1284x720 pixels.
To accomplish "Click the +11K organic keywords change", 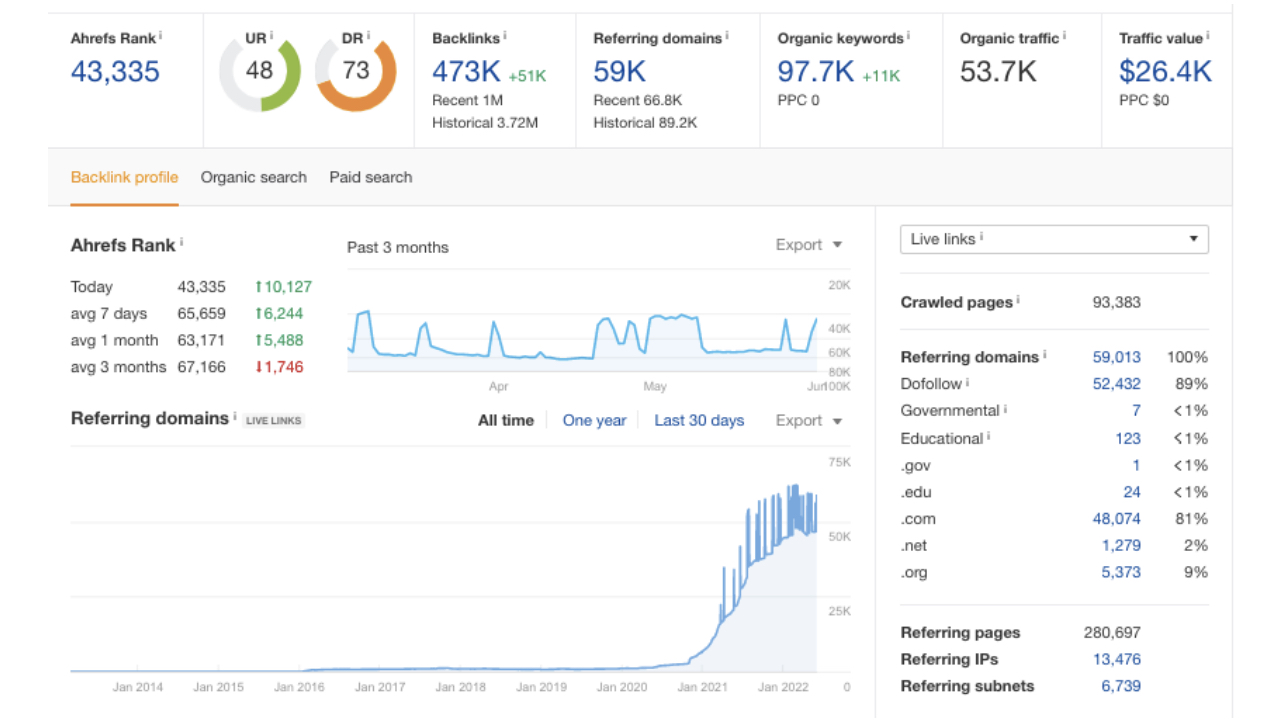I will [x=881, y=76].
